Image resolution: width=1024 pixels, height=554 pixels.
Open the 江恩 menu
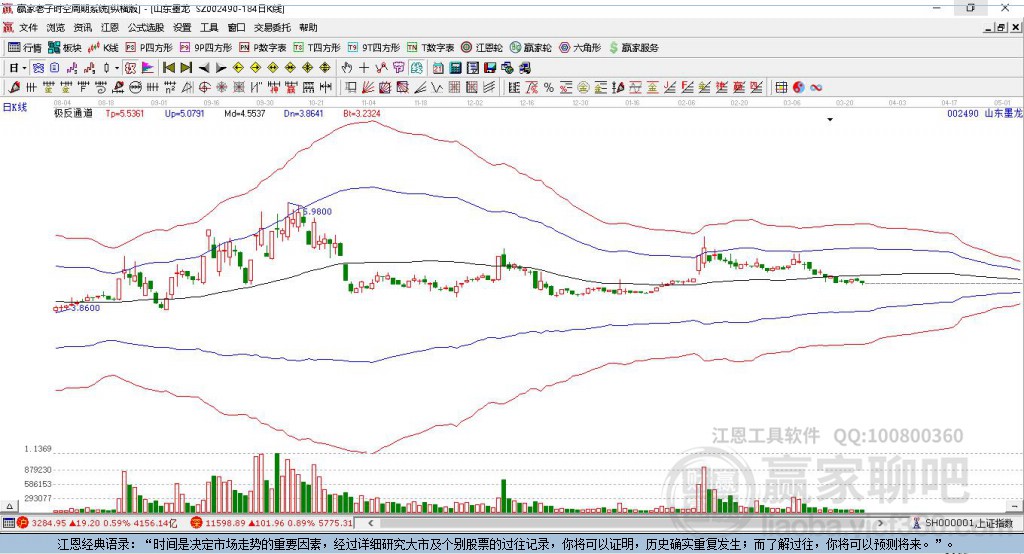click(110, 27)
